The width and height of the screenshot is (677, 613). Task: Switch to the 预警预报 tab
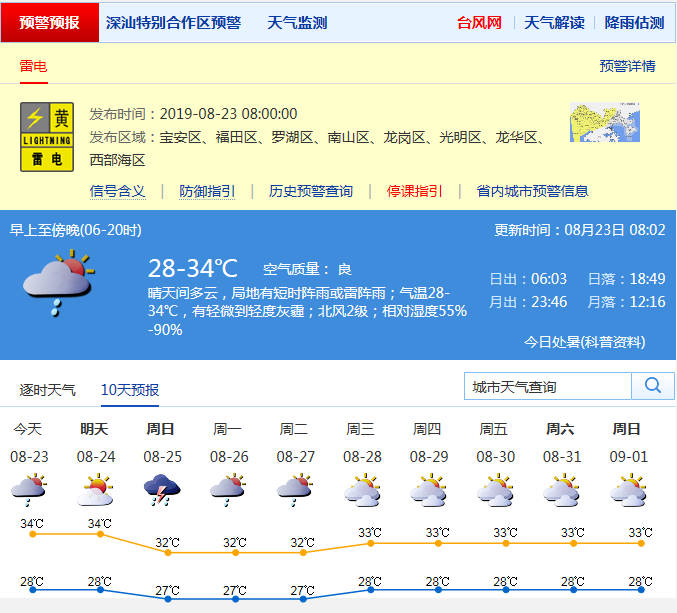click(x=50, y=22)
